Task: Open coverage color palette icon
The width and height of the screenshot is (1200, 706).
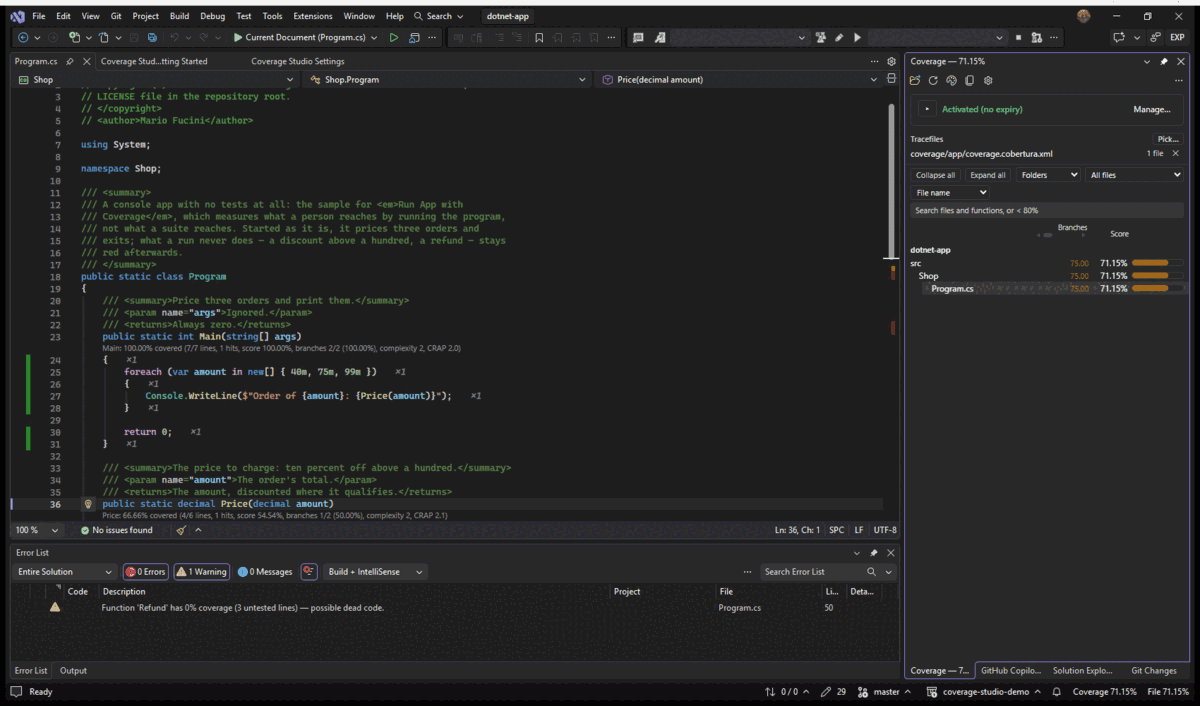Action: pos(951,80)
